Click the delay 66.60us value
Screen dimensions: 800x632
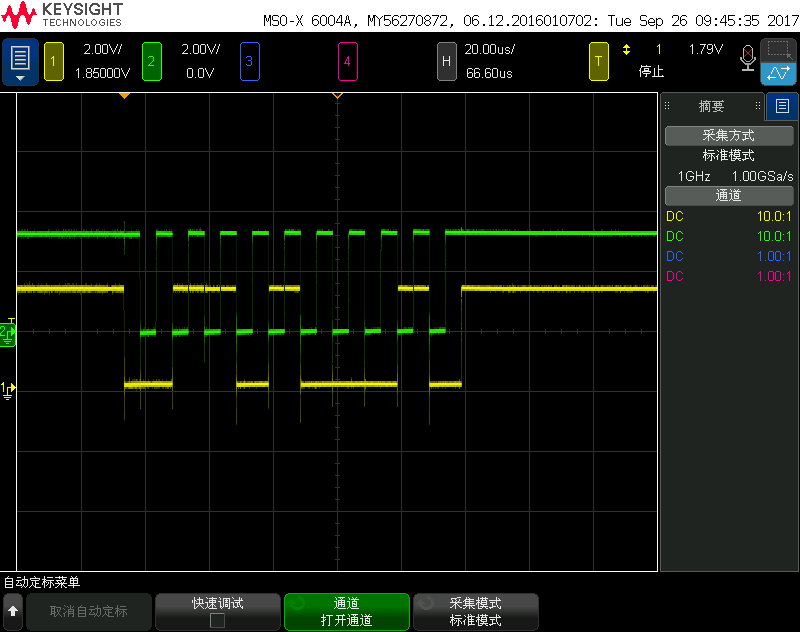pyautogui.click(x=489, y=73)
